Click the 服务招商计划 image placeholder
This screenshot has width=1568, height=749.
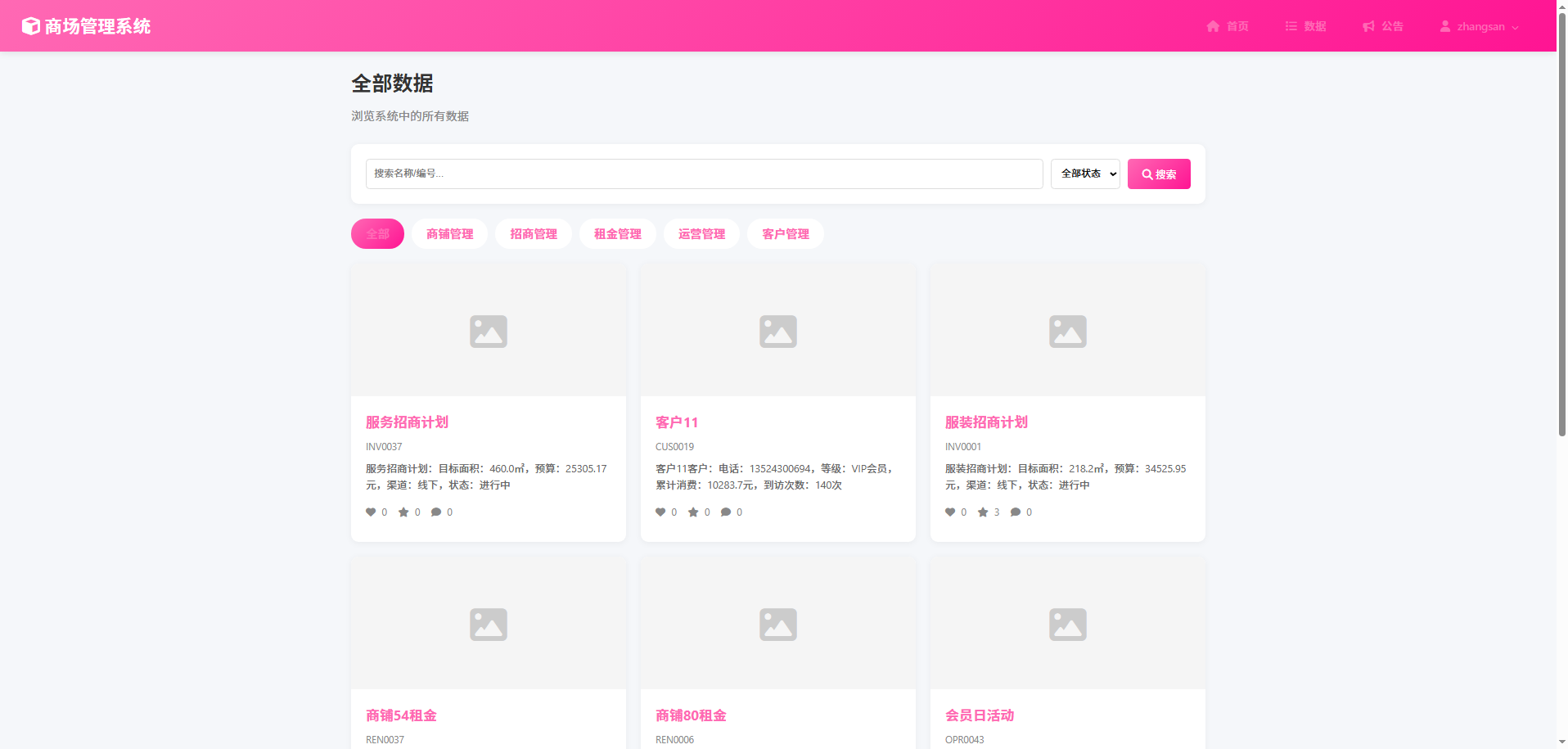489,331
